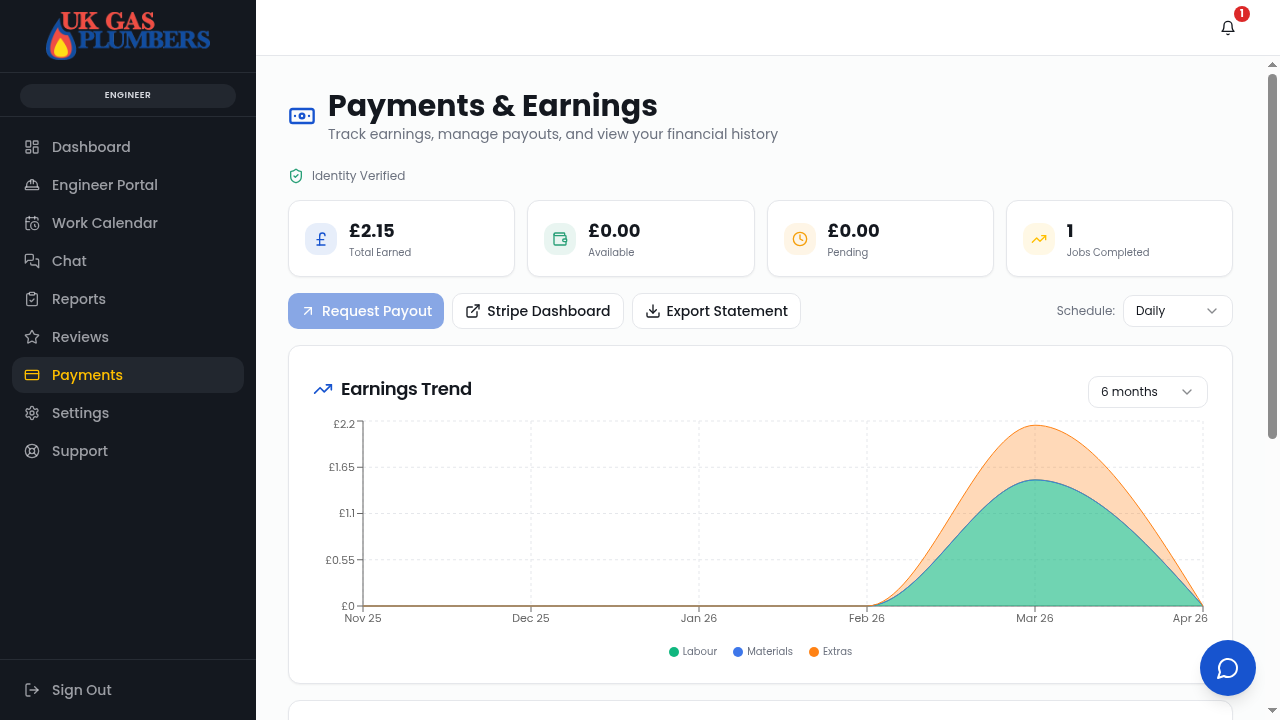Toggle the Materials series in chart legend
This screenshot has width=1280, height=720.
(x=763, y=651)
